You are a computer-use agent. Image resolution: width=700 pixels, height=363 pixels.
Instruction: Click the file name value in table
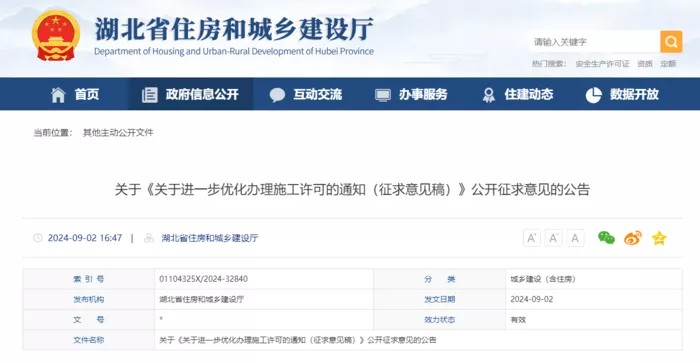click(297, 340)
